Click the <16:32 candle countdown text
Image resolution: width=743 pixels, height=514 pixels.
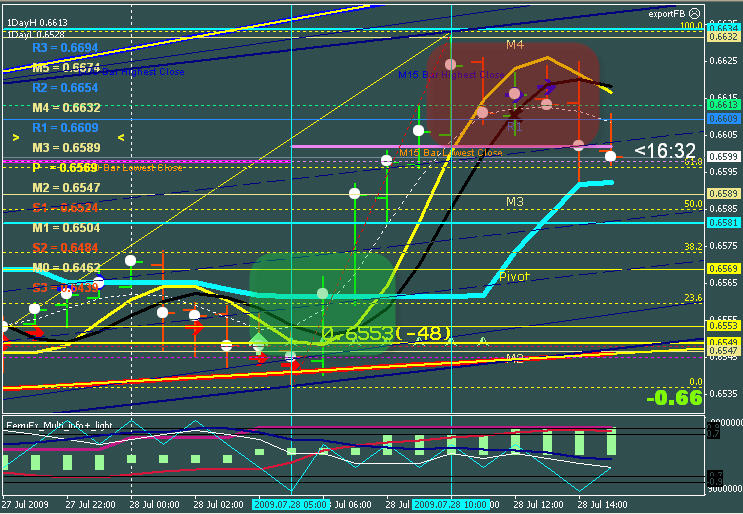click(x=665, y=151)
